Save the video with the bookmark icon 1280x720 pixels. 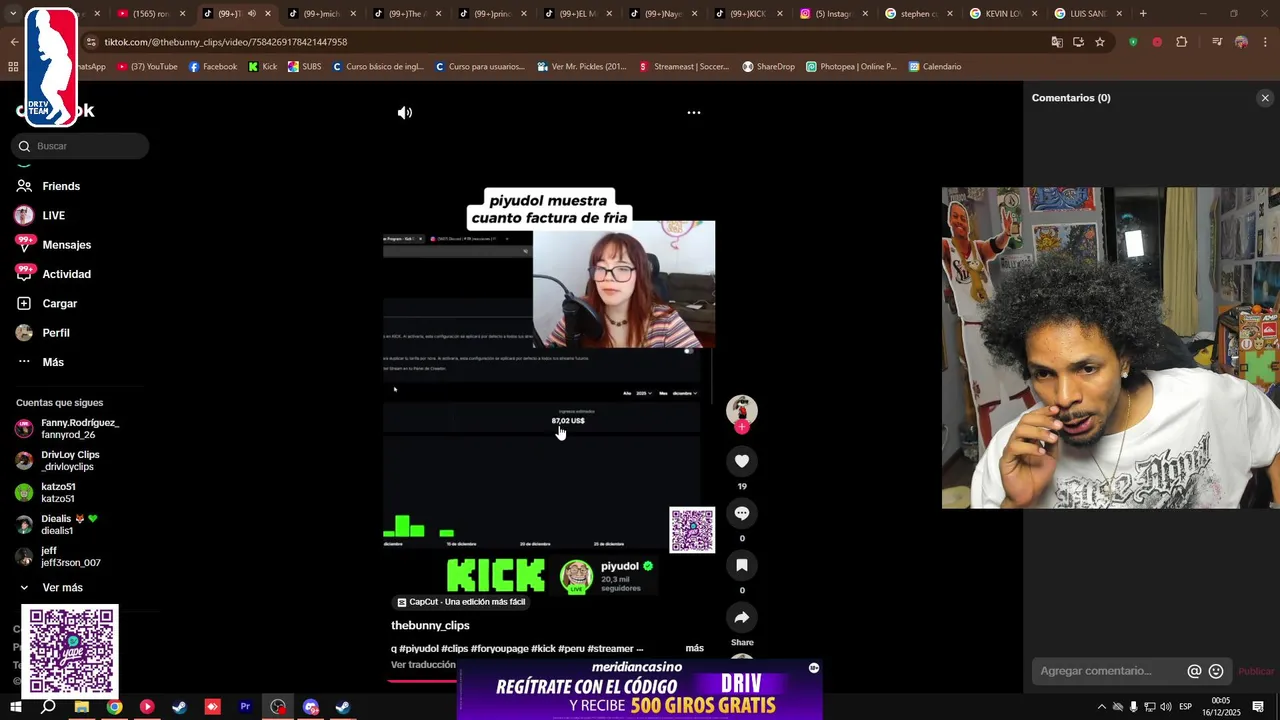tap(742, 565)
